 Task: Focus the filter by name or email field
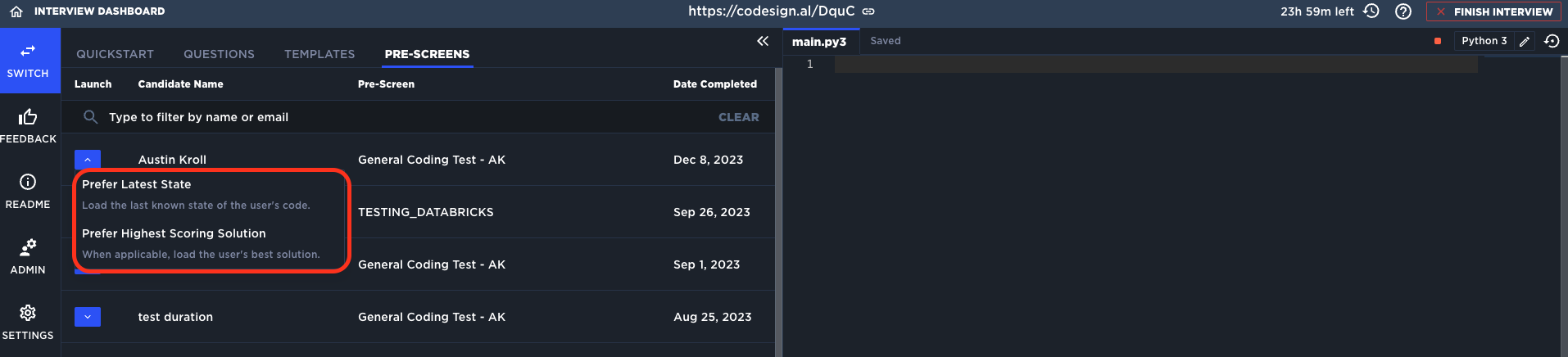coord(401,117)
